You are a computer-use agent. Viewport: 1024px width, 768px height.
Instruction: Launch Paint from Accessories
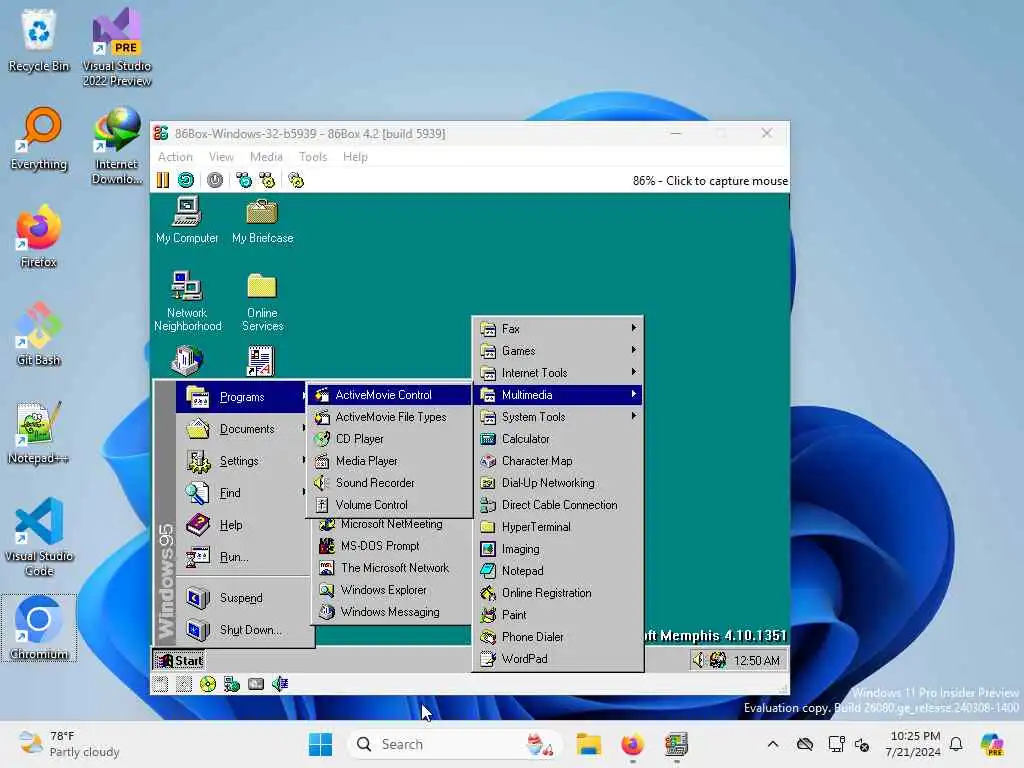558,615
